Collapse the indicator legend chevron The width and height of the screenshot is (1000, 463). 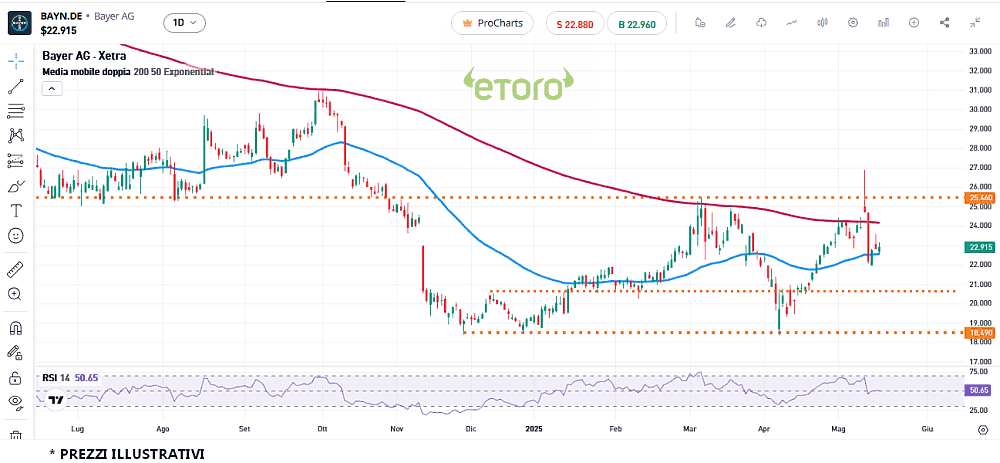pos(51,89)
